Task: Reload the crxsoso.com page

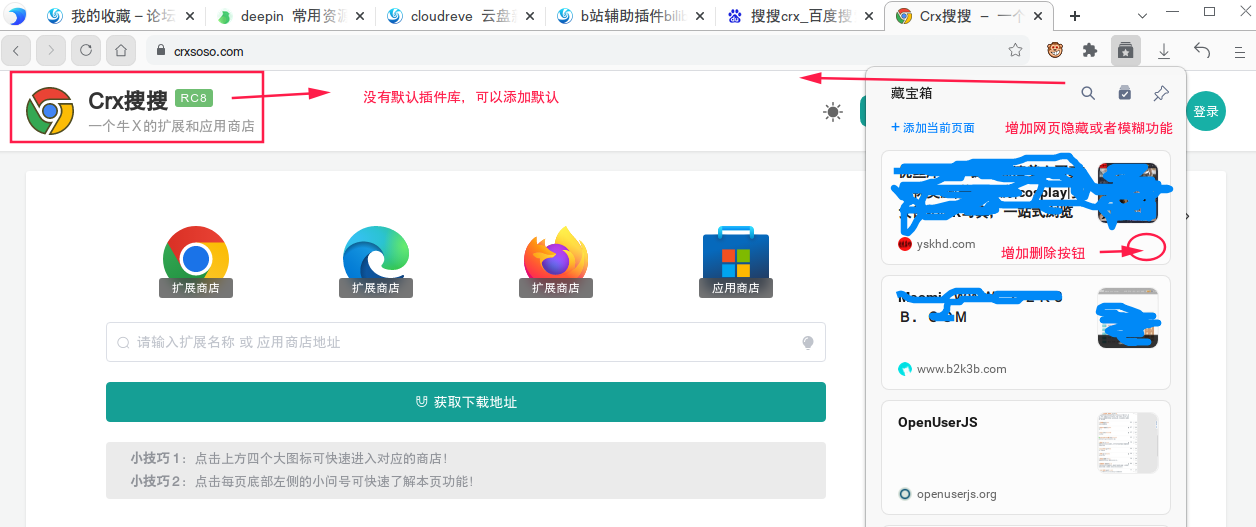Action: (x=86, y=51)
